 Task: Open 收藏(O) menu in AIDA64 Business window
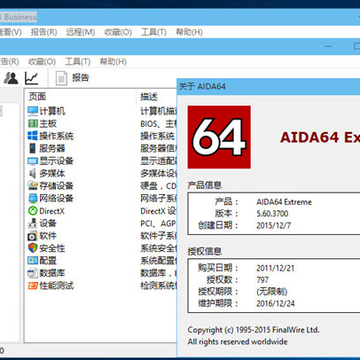click(118, 32)
